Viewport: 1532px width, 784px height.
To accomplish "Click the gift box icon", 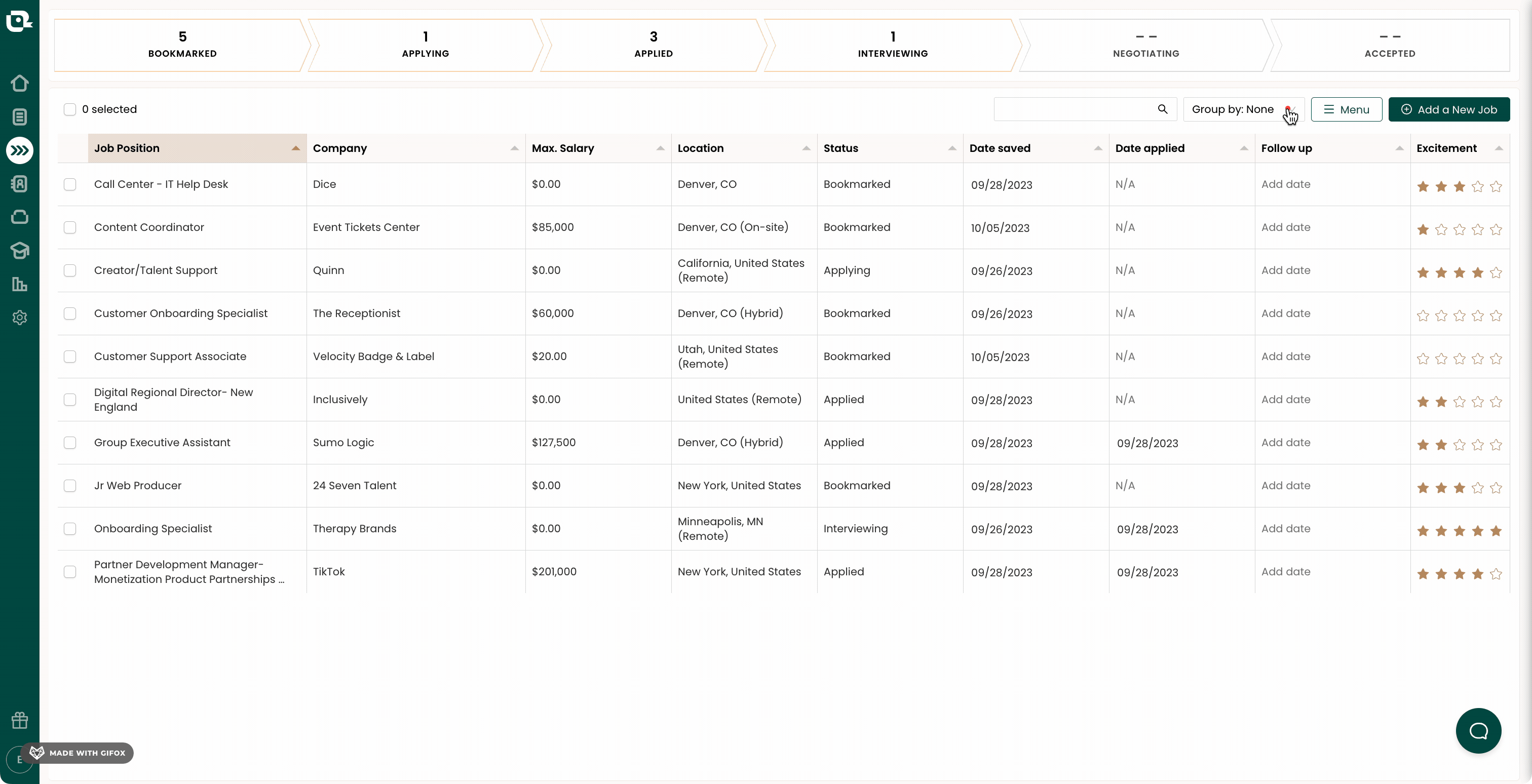I will point(20,720).
